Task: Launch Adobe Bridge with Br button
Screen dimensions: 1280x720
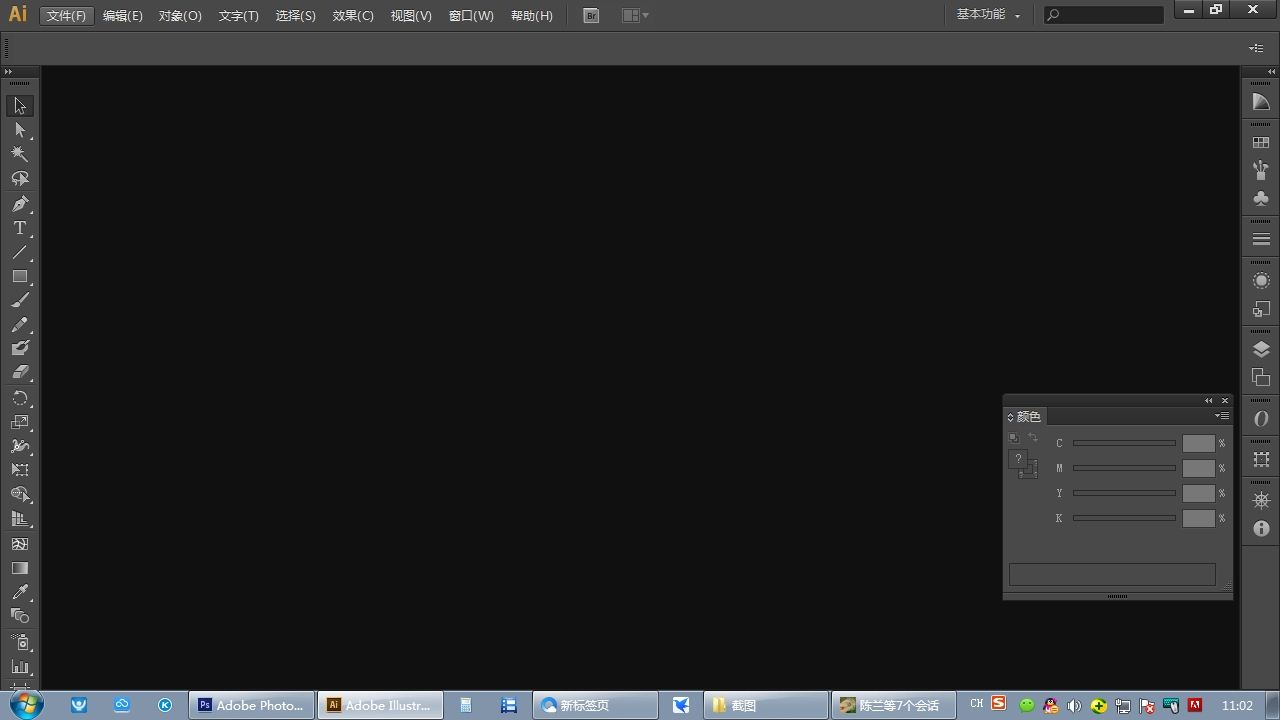Action: pyautogui.click(x=591, y=15)
